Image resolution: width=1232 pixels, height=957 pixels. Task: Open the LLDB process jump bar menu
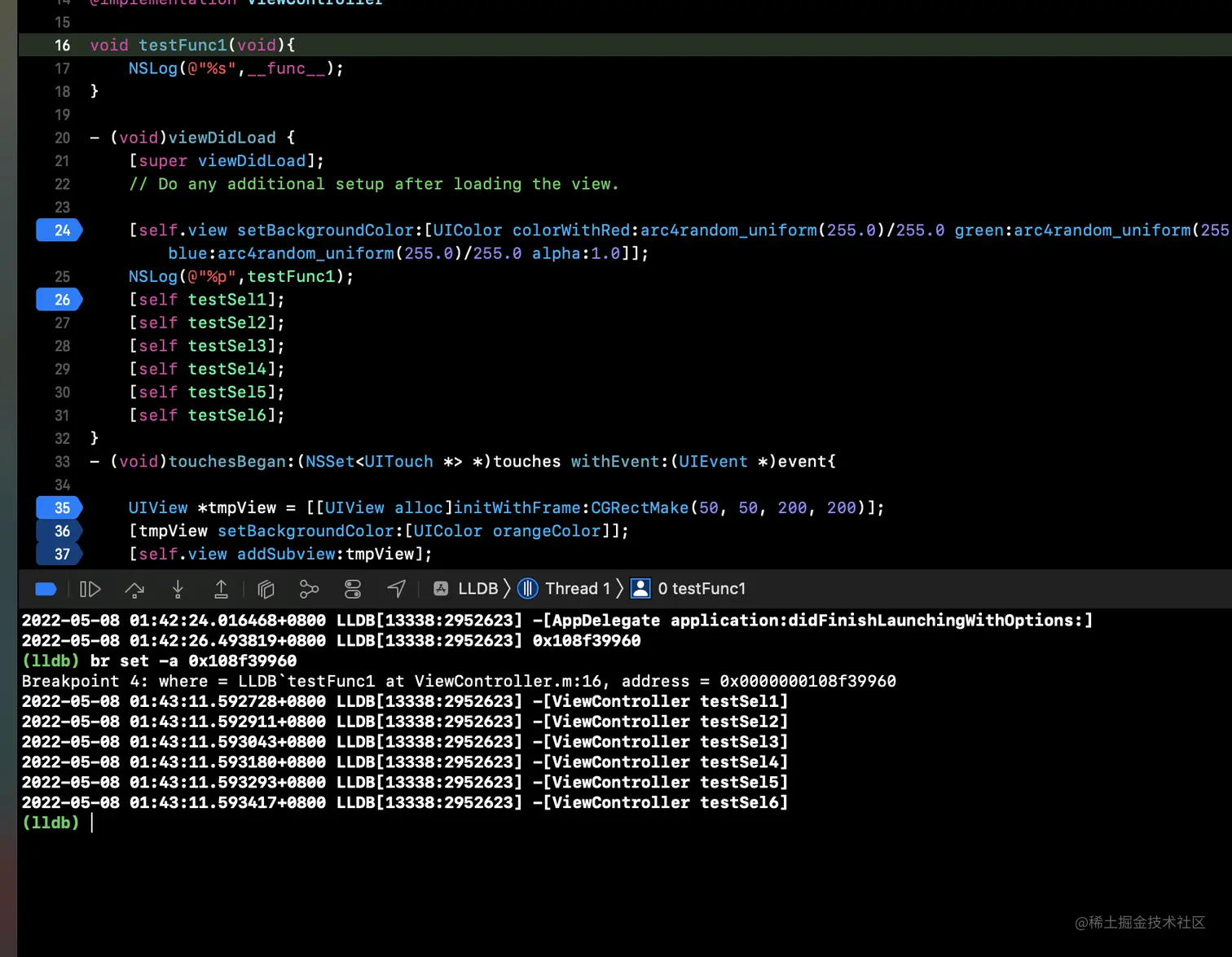click(478, 589)
